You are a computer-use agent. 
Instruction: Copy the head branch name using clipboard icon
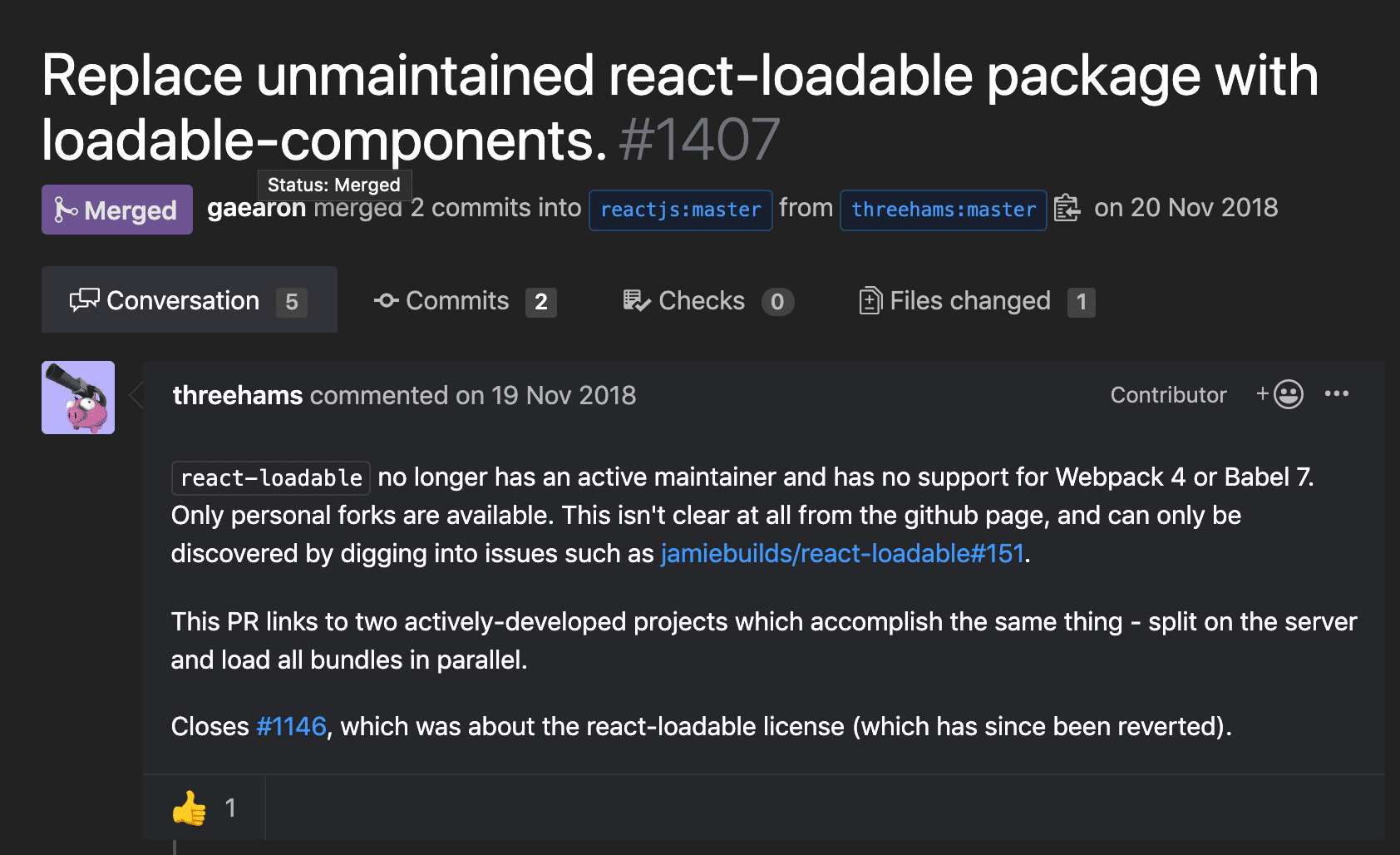tap(1067, 209)
